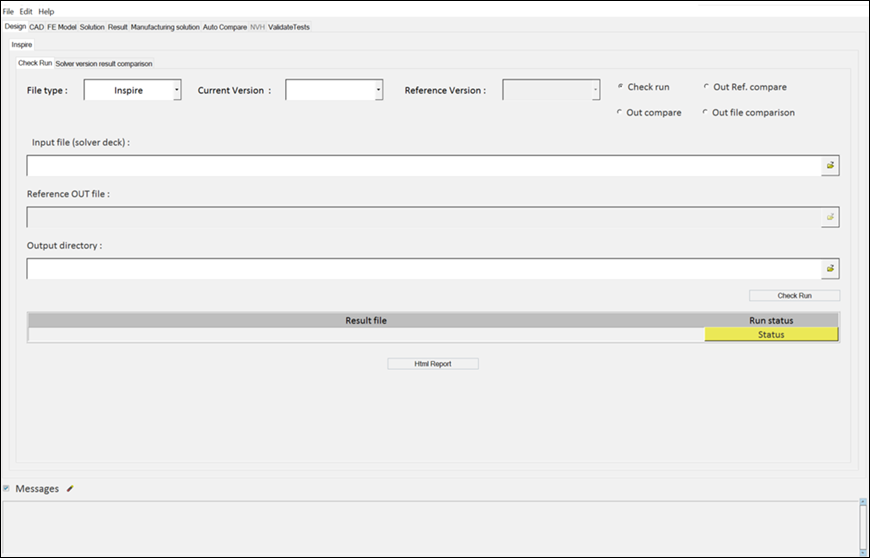Select the Out file comparison radio button
This screenshot has width=870, height=558.
tap(705, 112)
